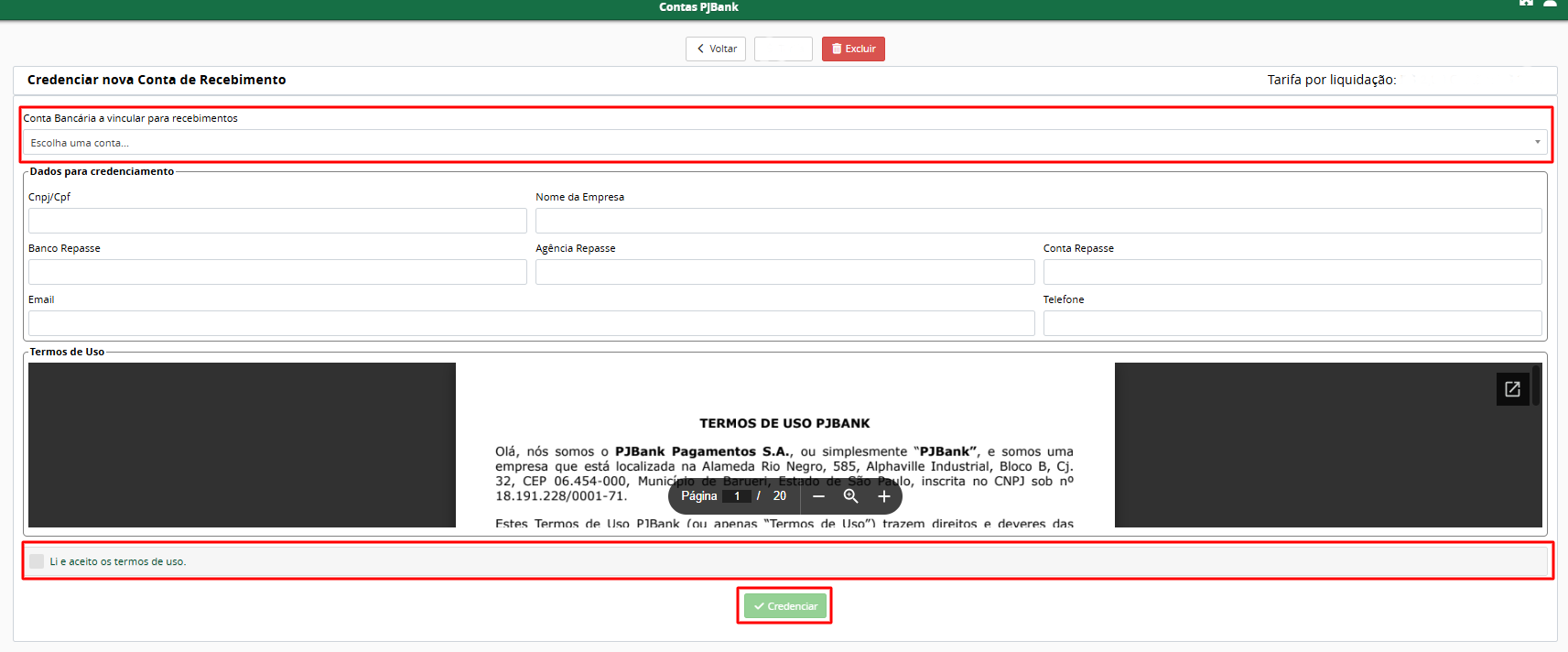Open the user profile icon in header
Screen dimensions: 1568x652
click(1550, 3)
